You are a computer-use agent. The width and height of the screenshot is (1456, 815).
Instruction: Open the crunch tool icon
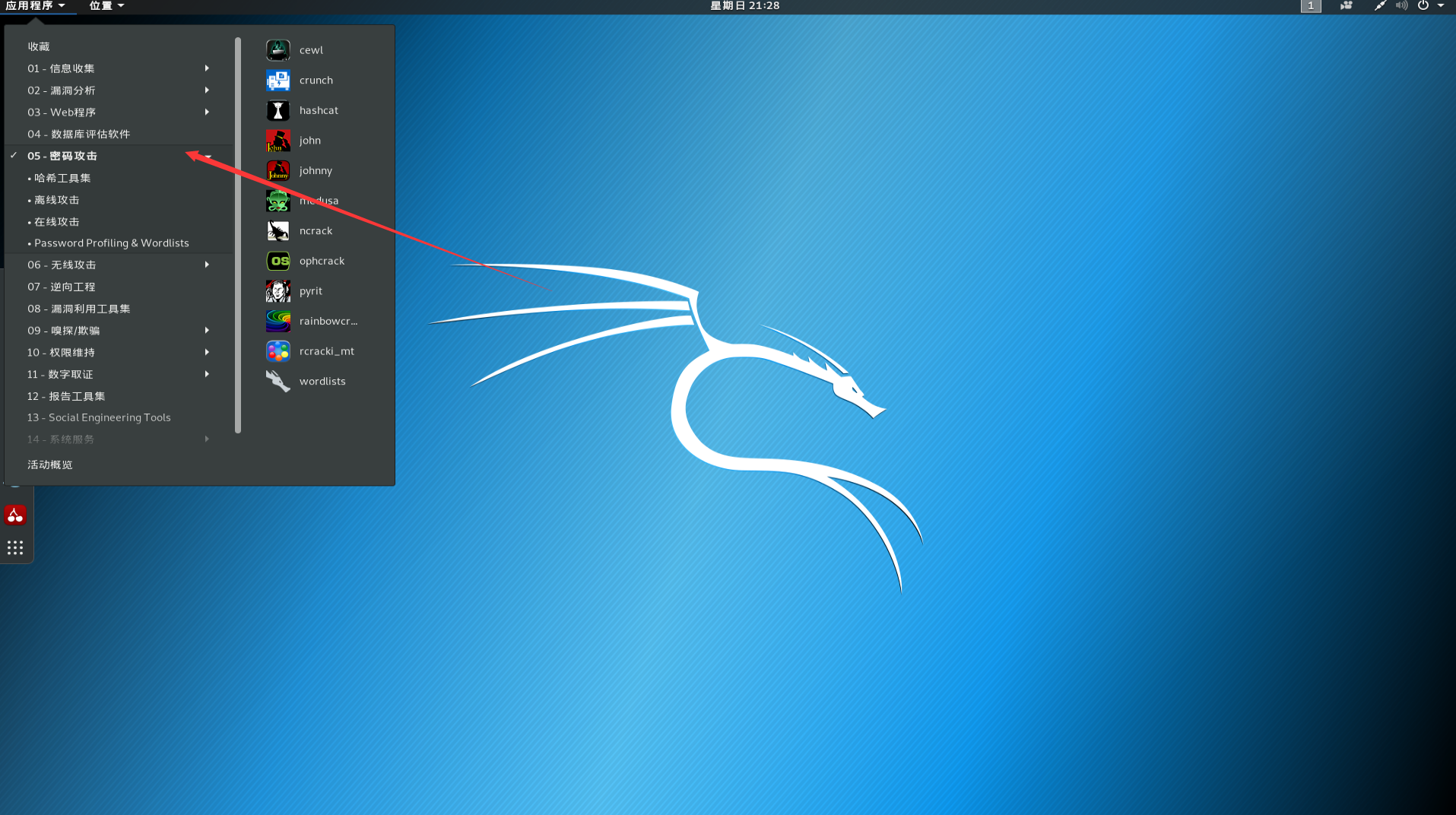click(x=278, y=80)
